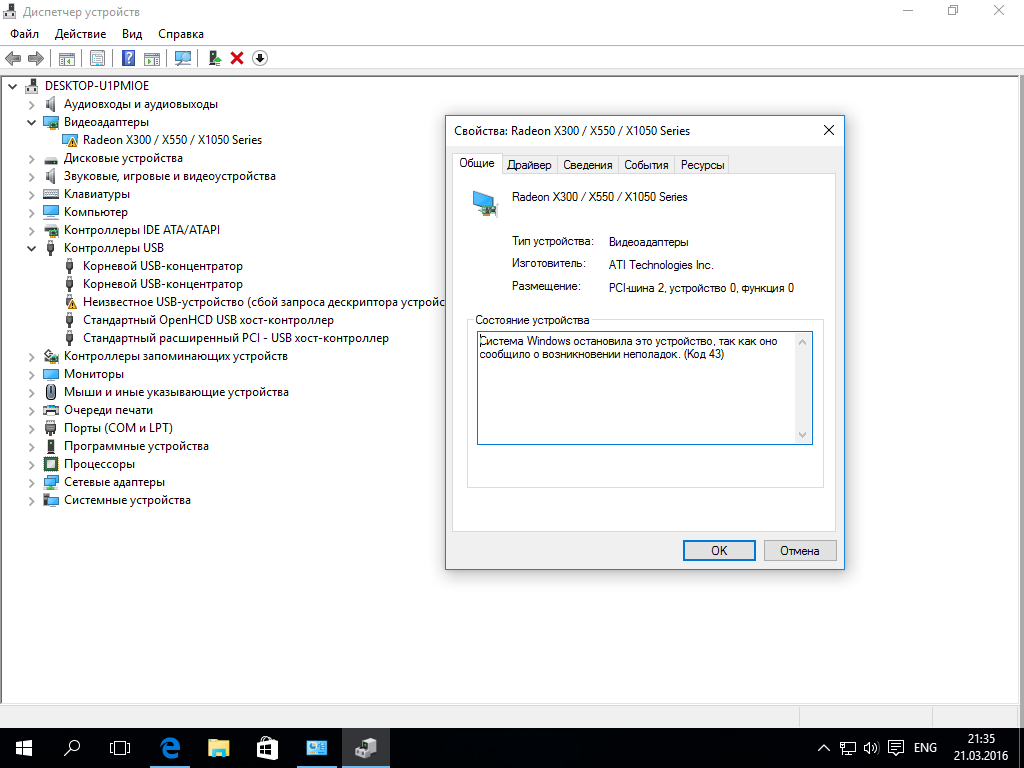Open the Вид menu
This screenshot has height=768, width=1024.
(x=132, y=34)
